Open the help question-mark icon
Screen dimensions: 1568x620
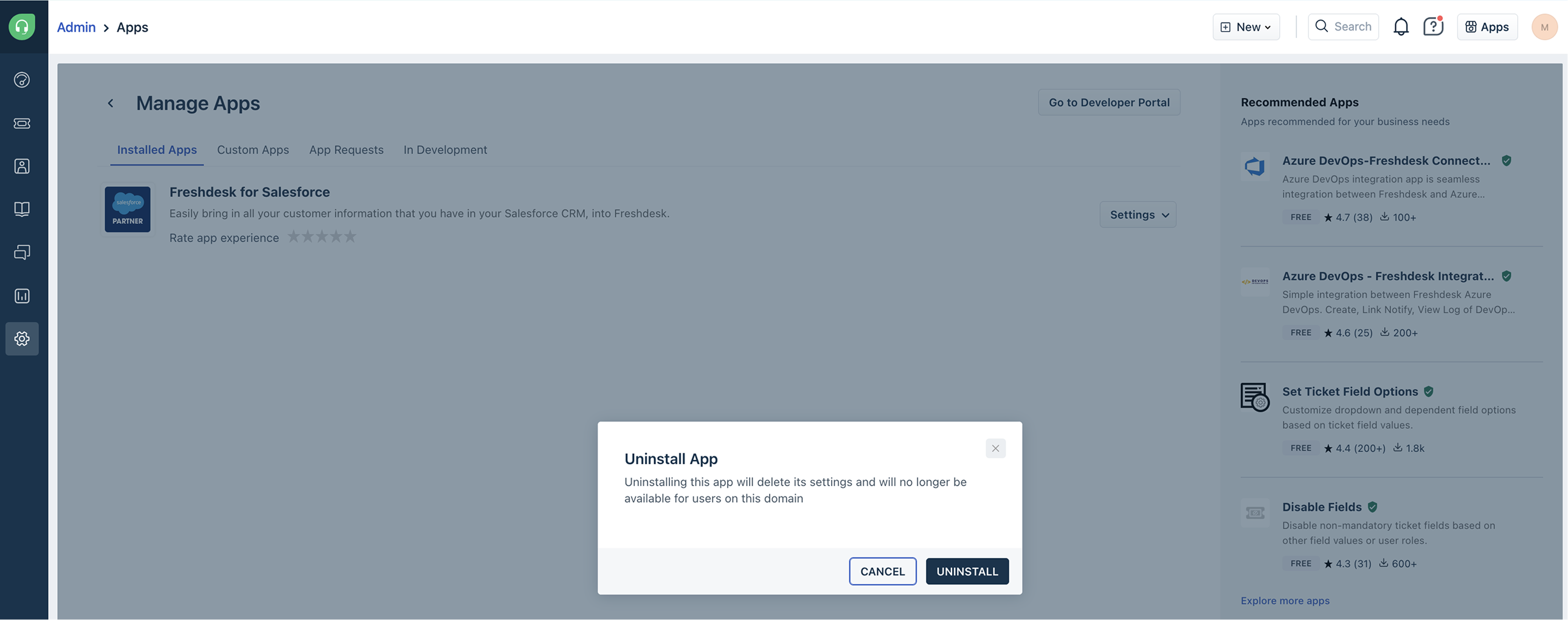[1433, 27]
